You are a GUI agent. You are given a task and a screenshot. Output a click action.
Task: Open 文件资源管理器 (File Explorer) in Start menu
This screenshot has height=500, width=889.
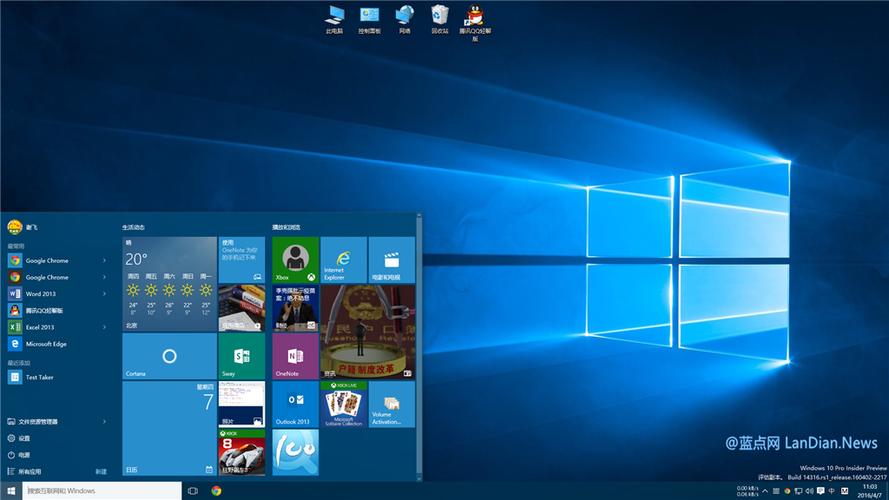point(57,421)
